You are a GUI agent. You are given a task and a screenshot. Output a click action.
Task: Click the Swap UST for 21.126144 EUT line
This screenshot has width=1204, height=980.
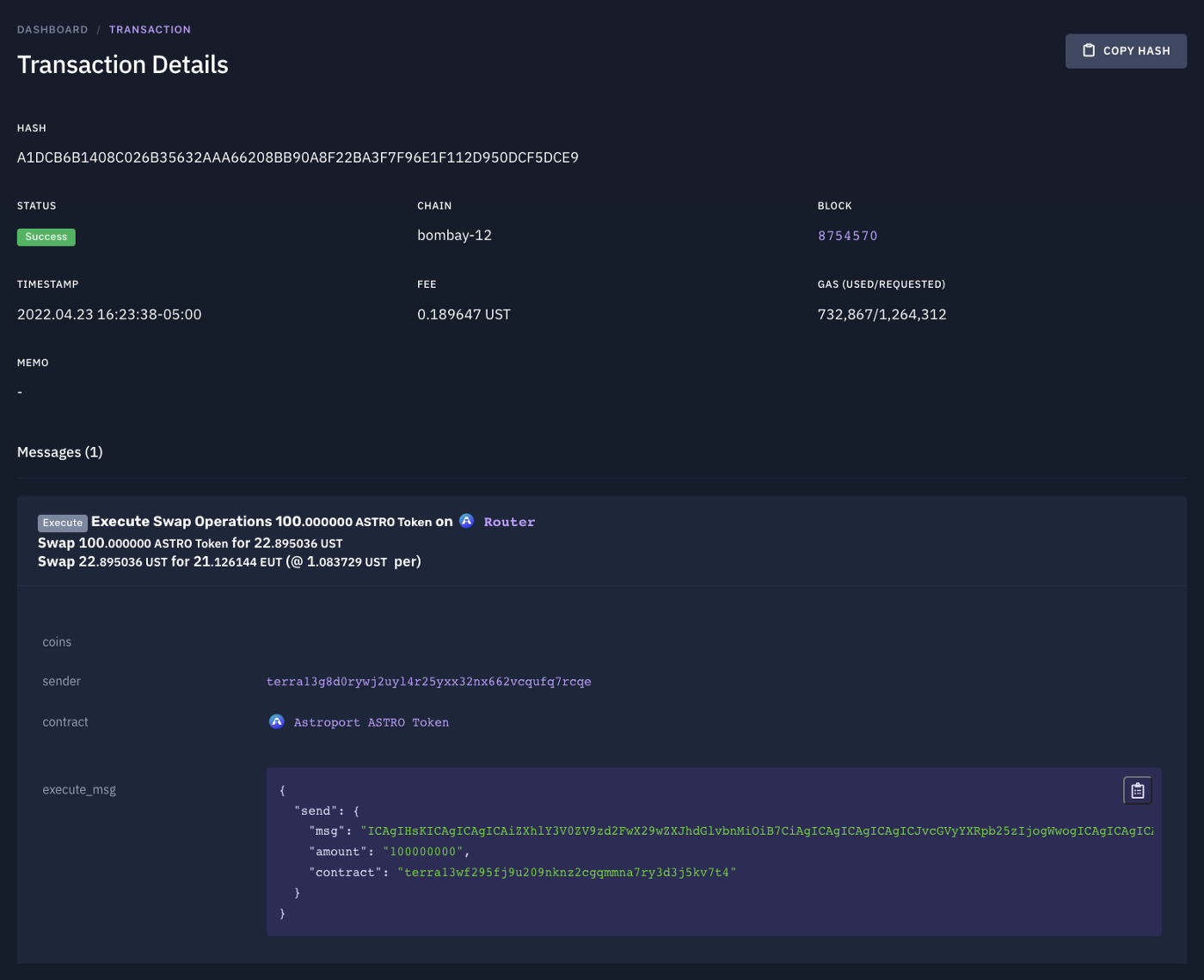click(x=230, y=561)
